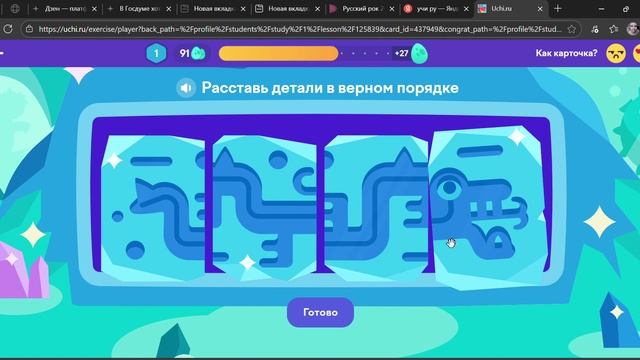
Task: Select the fourth ice piece with dragon head
Action: pyautogui.click(x=488, y=207)
